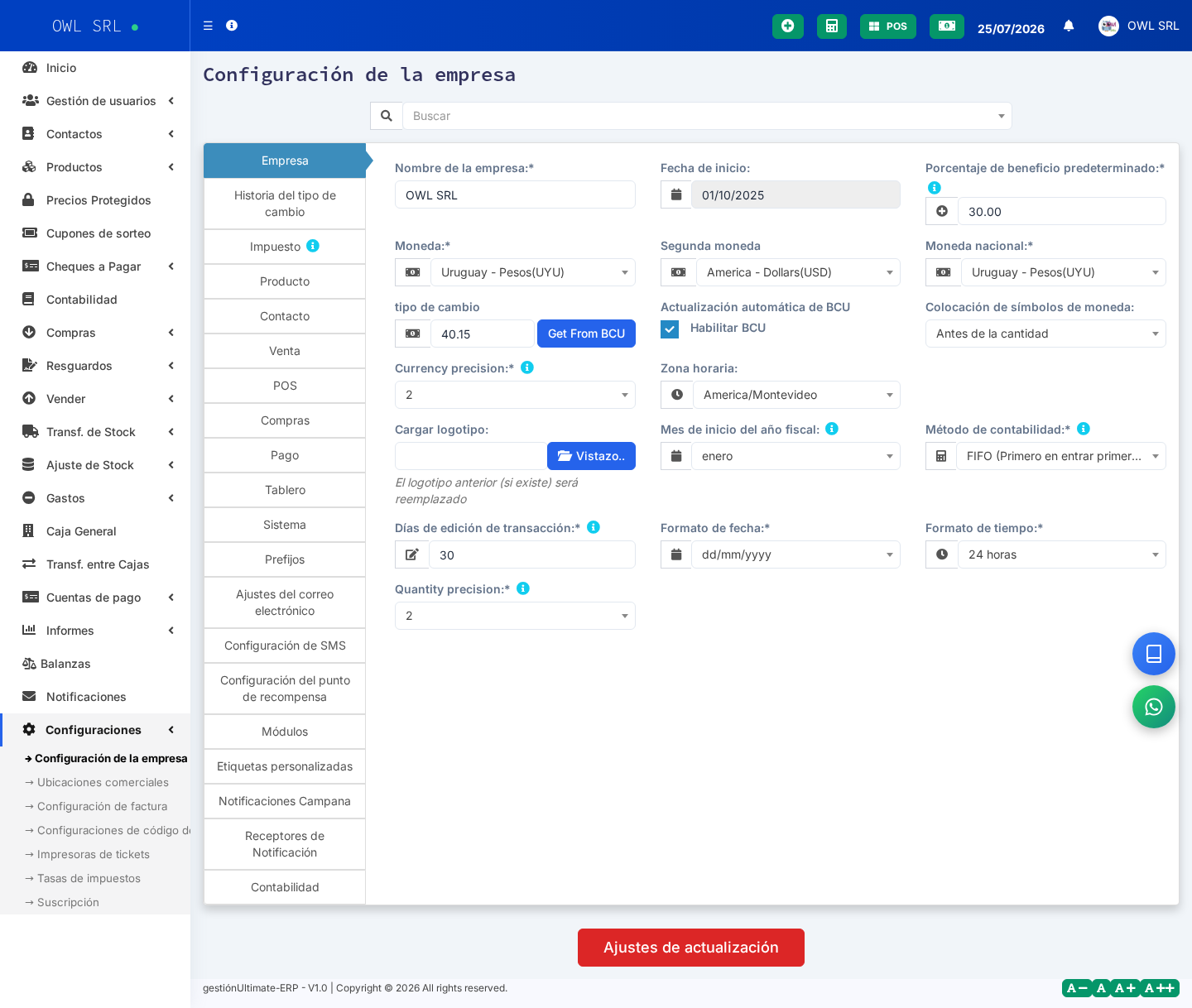Uncheck the Habilitar BCU checkbox
Viewport: 1192px width, 1008px height.
click(670, 329)
